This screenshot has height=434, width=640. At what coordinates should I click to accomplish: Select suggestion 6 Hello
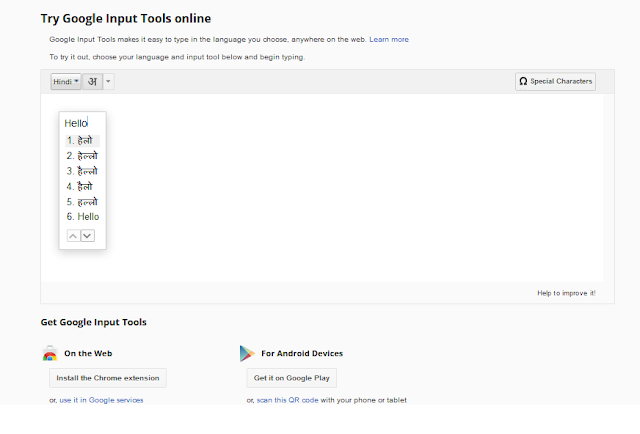point(82,217)
